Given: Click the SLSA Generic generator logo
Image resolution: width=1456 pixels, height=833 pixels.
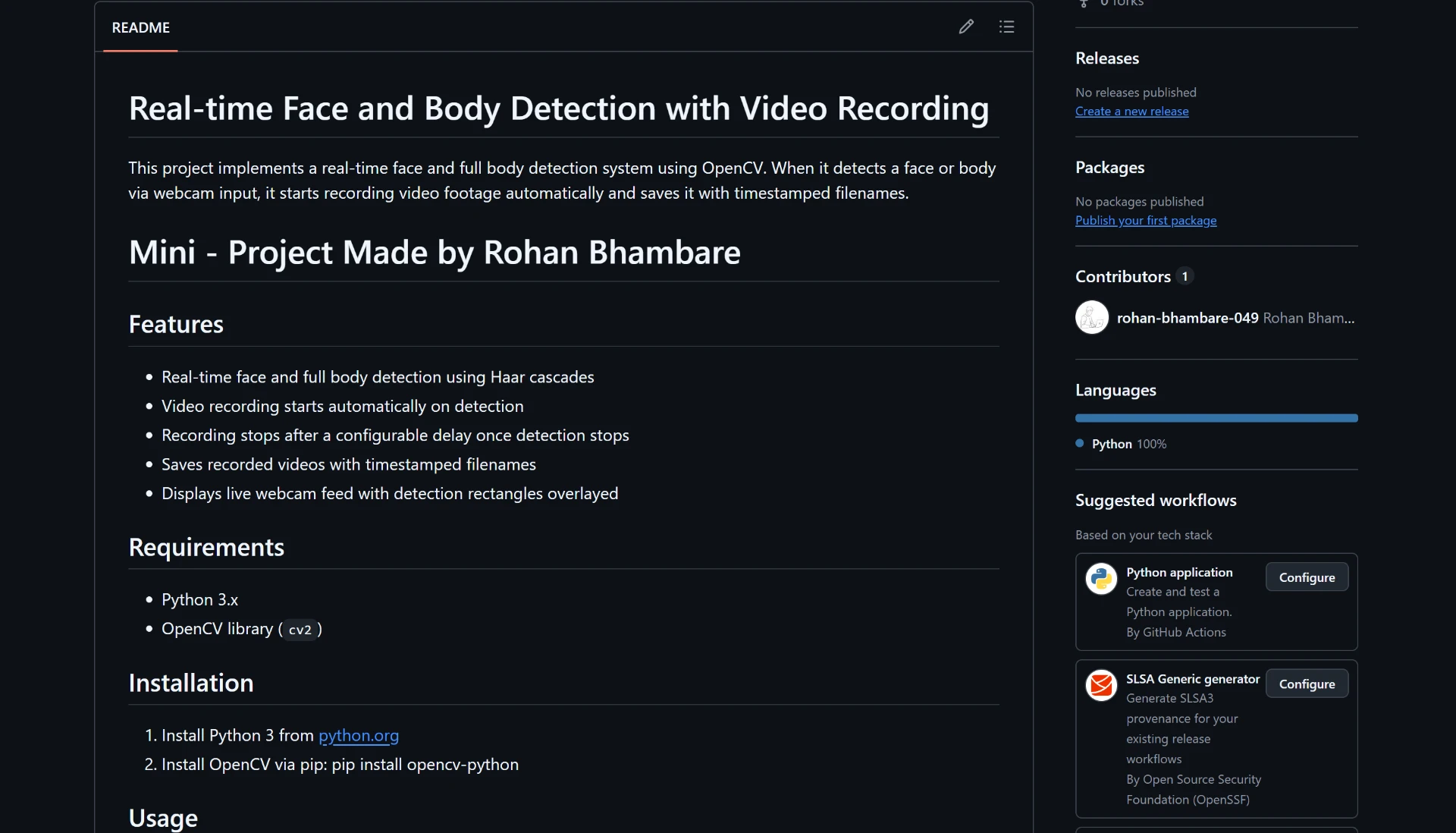Looking at the screenshot, I should point(1100,684).
